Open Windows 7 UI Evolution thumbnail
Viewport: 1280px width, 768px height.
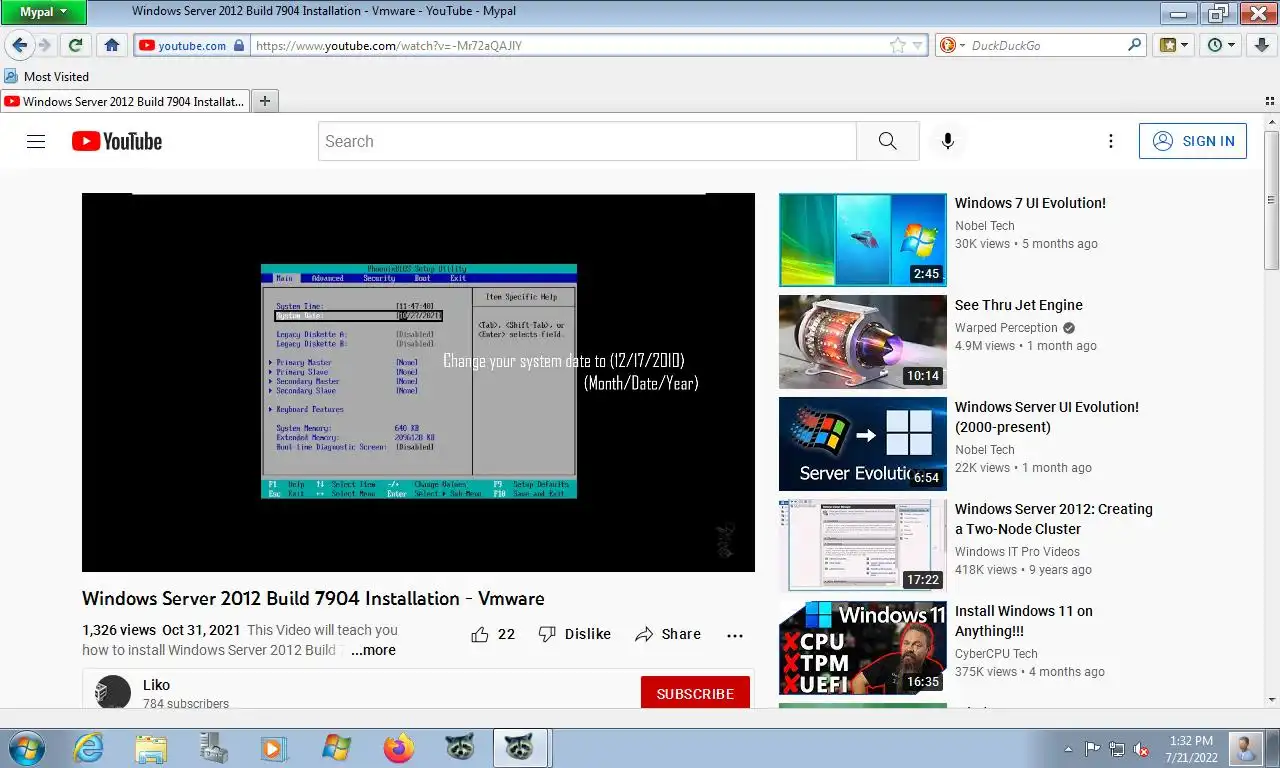point(863,240)
